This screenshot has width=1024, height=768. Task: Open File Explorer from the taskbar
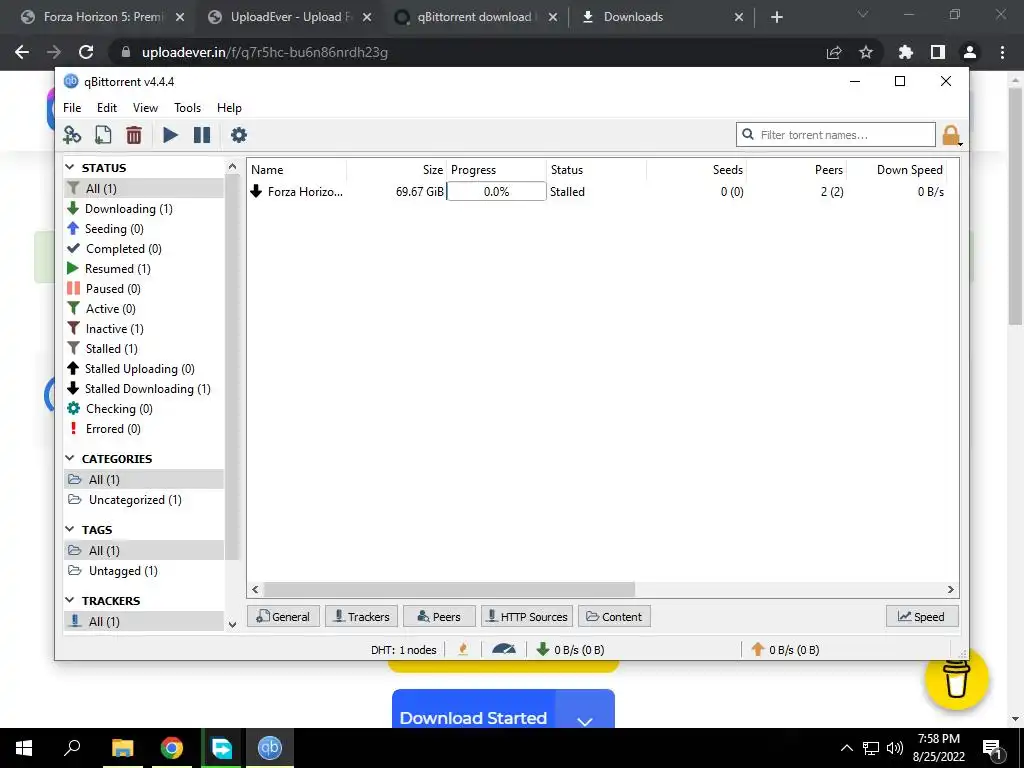(x=122, y=748)
